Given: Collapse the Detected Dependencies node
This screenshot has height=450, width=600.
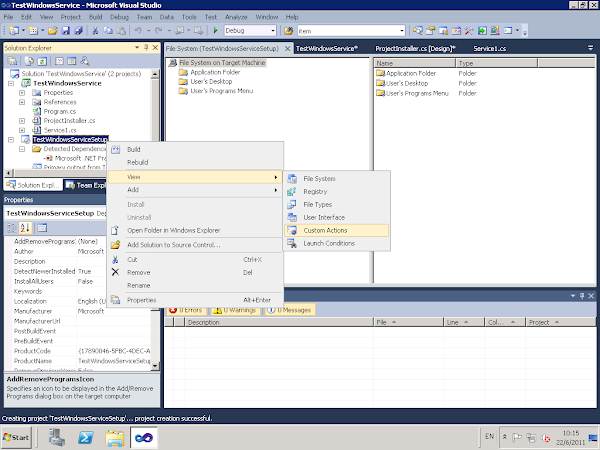Looking at the screenshot, I should [x=22, y=149].
